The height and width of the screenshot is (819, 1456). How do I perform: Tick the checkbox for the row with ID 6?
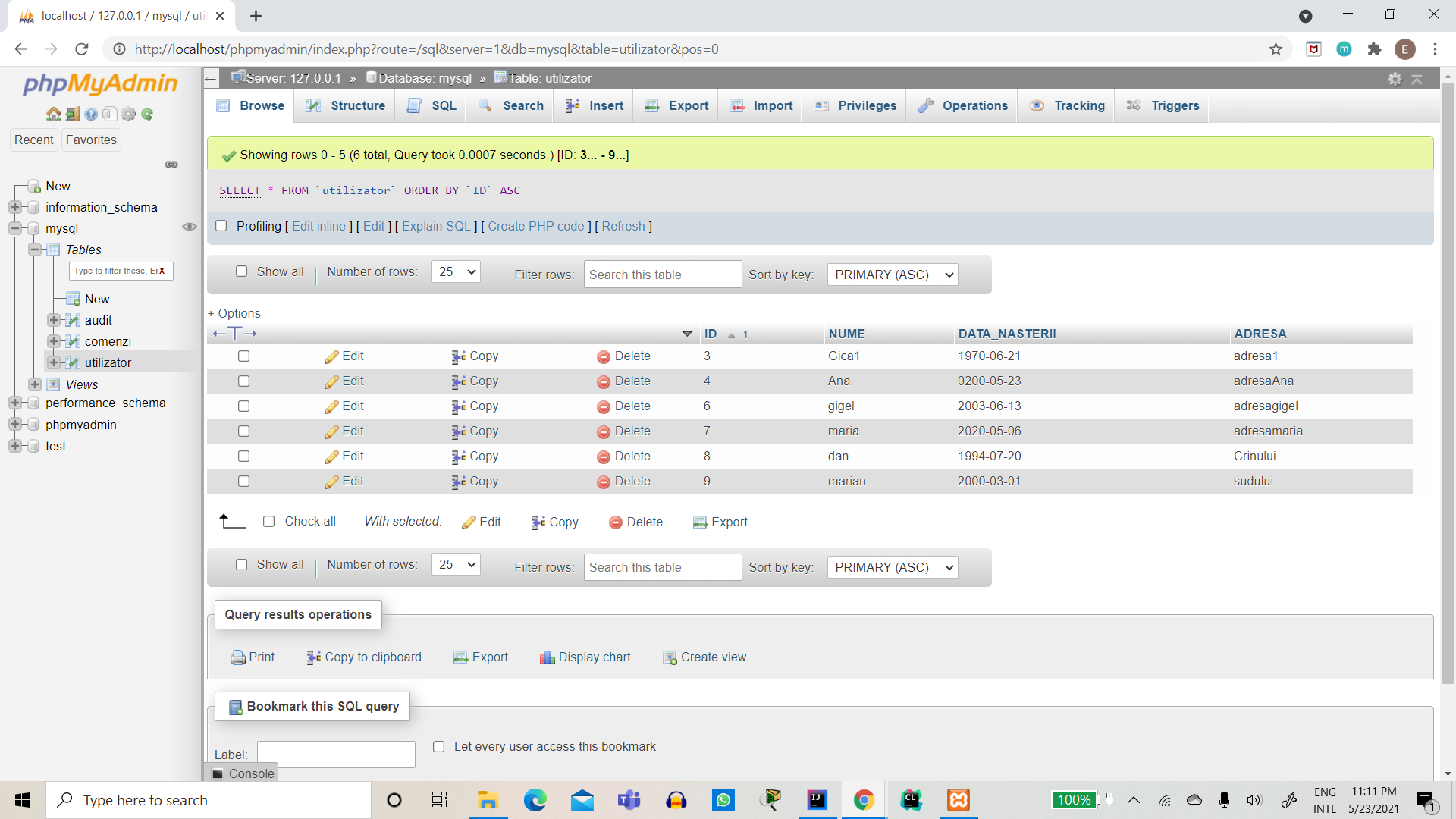[x=243, y=406]
